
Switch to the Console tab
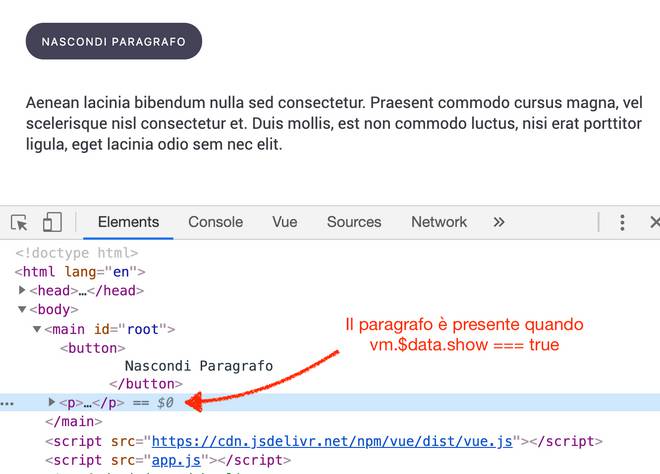tap(215, 222)
